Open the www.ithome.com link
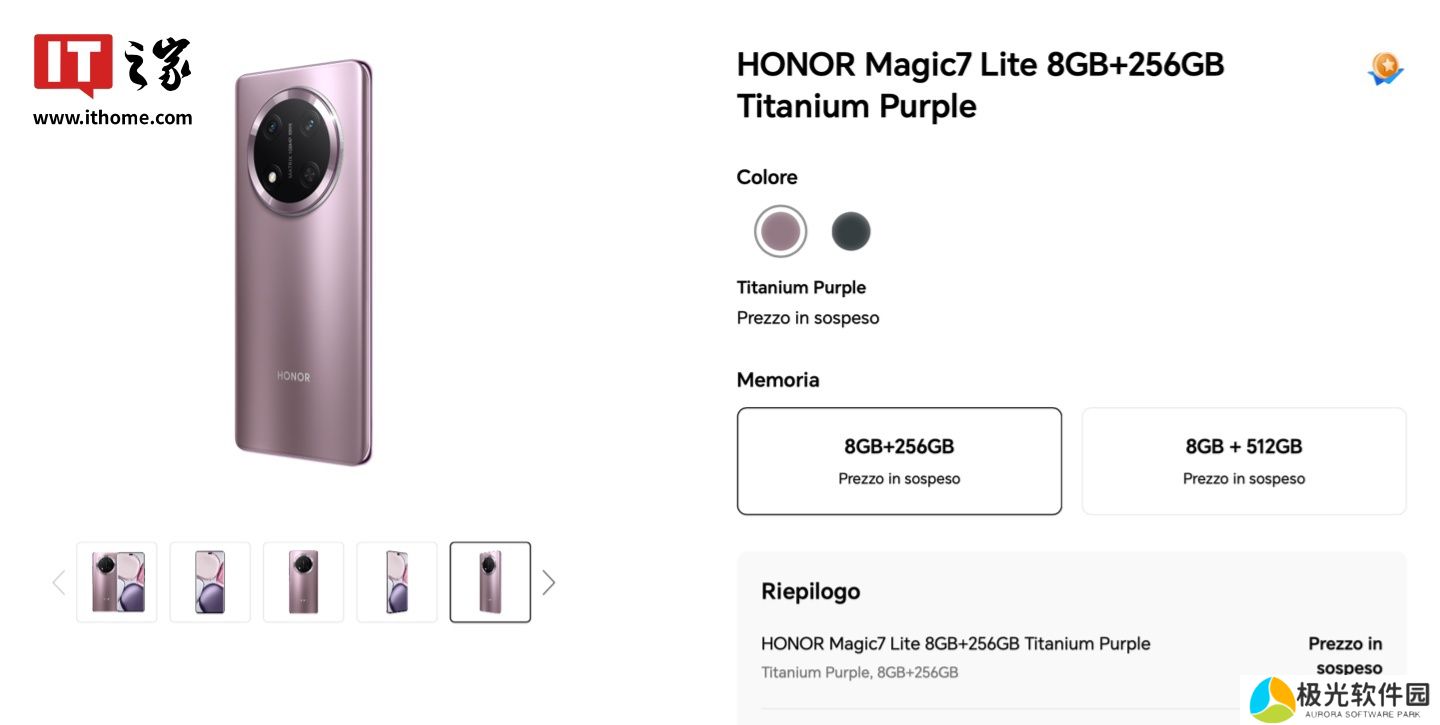 (112, 118)
